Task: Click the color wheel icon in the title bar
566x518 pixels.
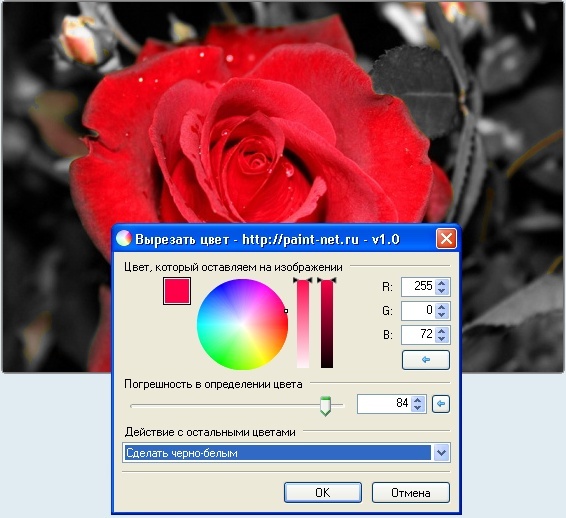Action: point(124,239)
